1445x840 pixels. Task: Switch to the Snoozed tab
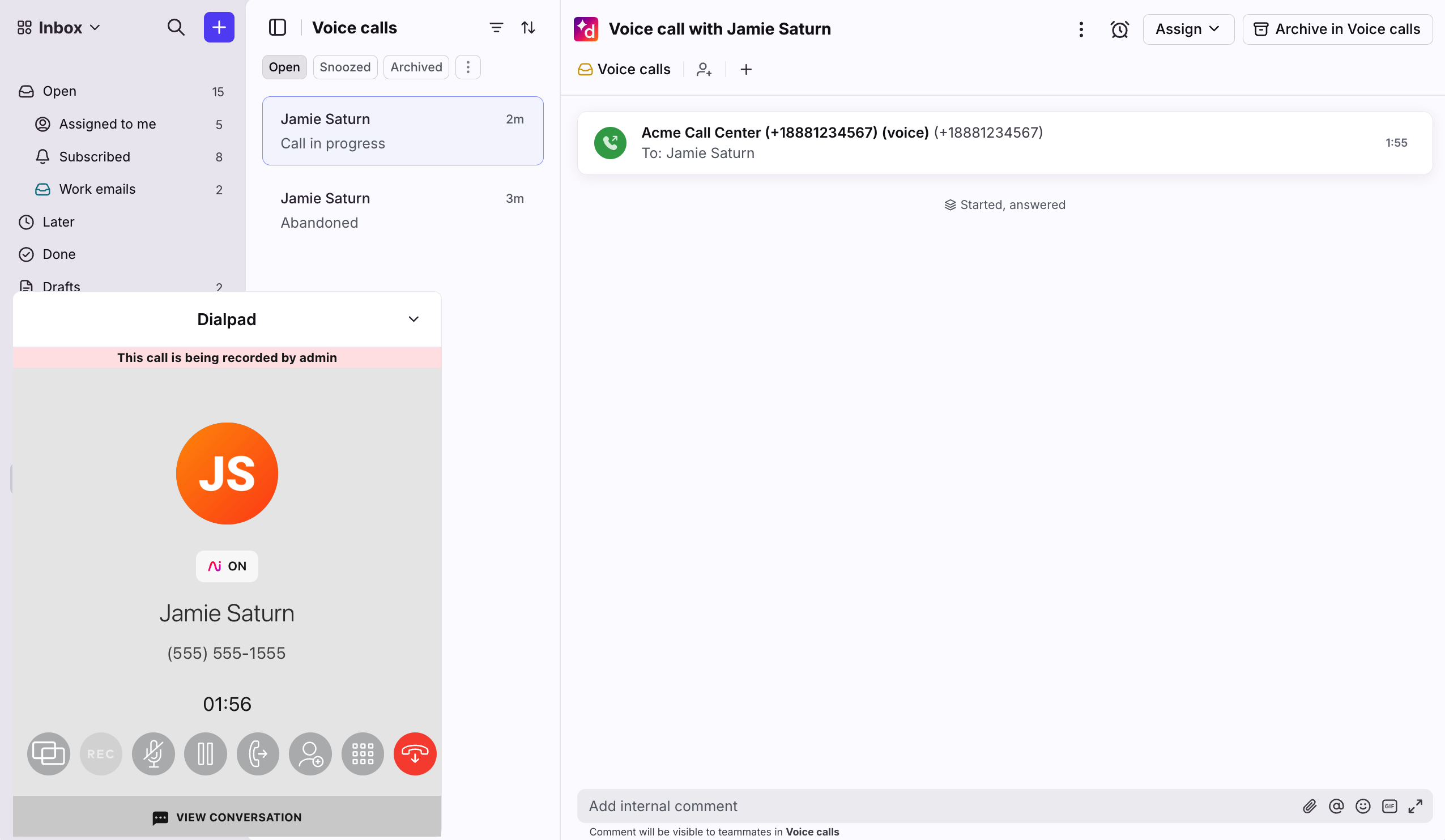click(344, 67)
